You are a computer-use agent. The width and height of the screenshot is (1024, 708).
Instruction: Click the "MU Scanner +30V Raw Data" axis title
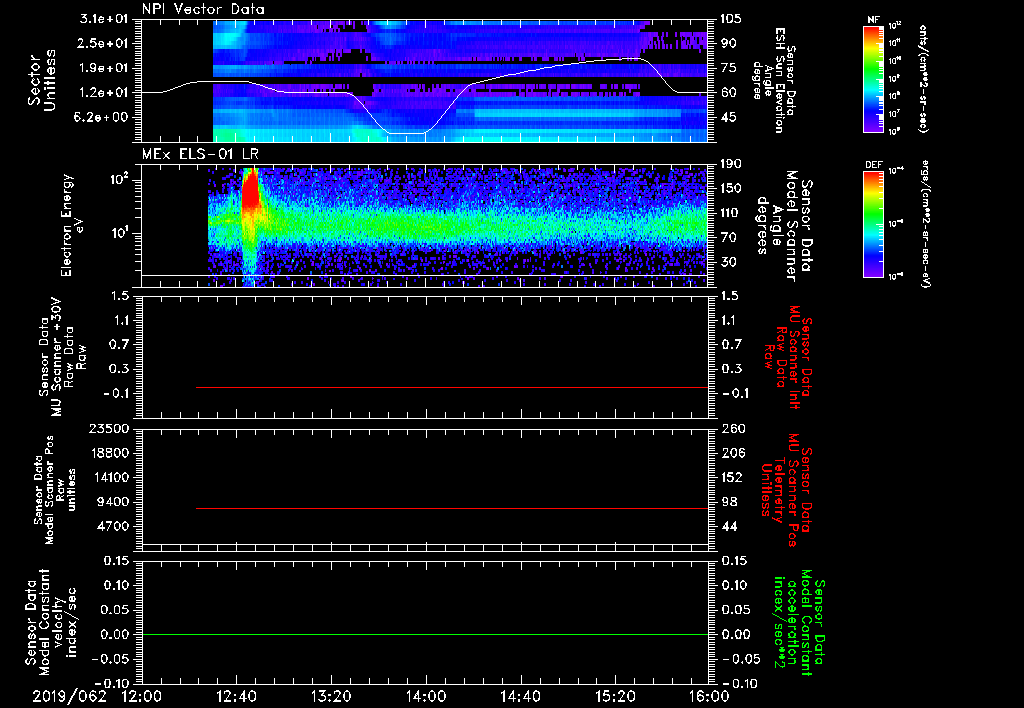click(62, 357)
